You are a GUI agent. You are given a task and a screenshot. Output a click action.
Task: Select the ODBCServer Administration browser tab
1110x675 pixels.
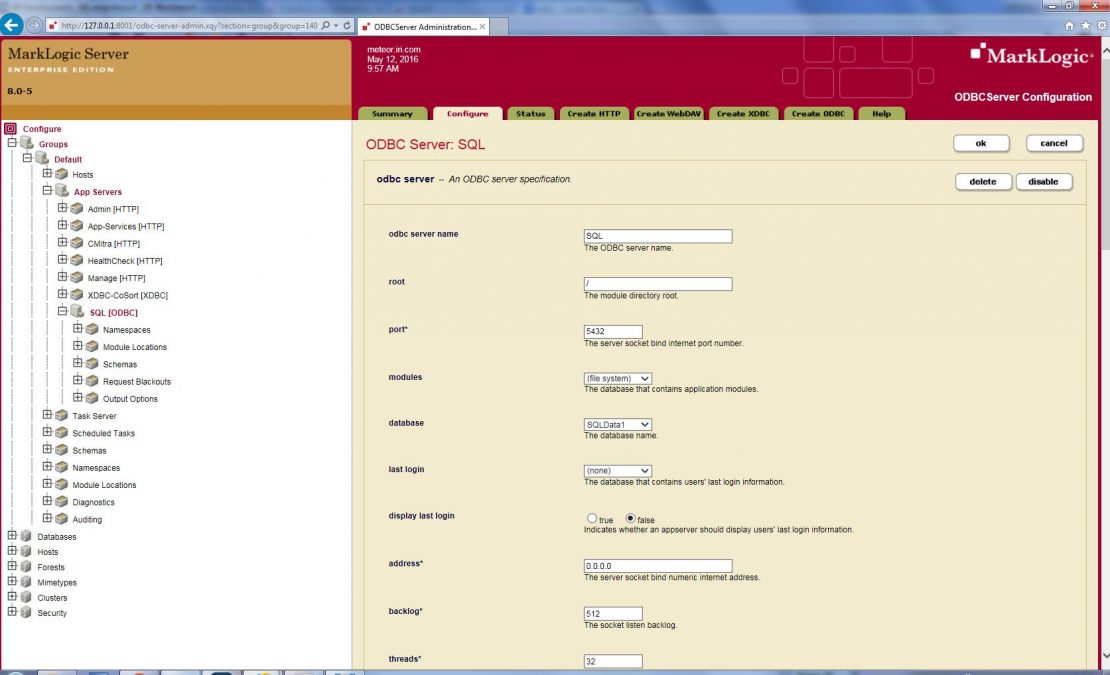425,27
